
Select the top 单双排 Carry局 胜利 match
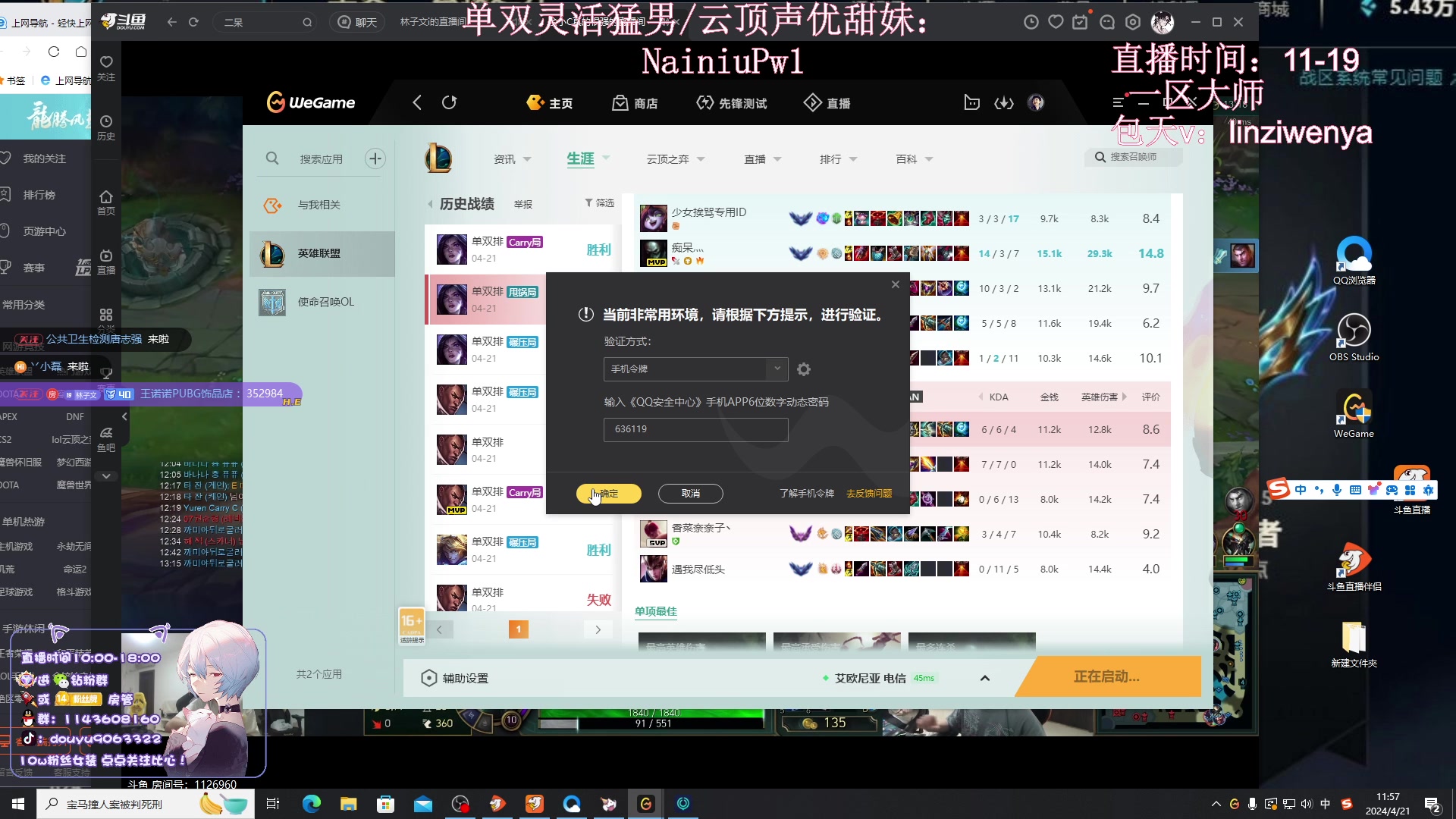pyautogui.click(x=523, y=249)
